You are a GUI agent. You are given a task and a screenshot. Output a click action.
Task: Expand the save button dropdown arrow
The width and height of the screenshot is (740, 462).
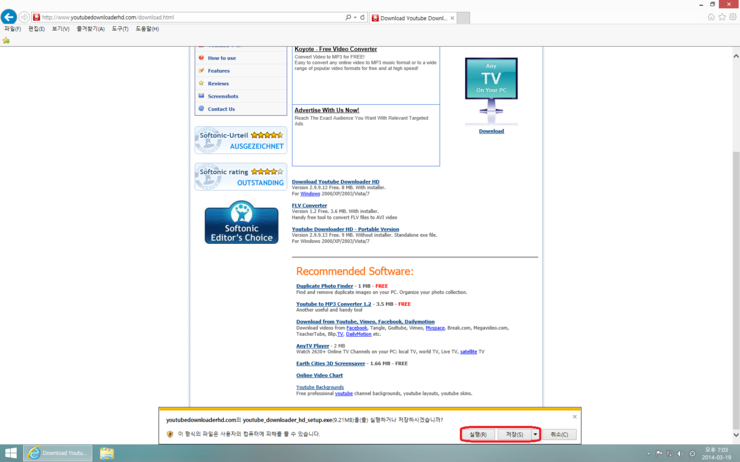coord(535,434)
